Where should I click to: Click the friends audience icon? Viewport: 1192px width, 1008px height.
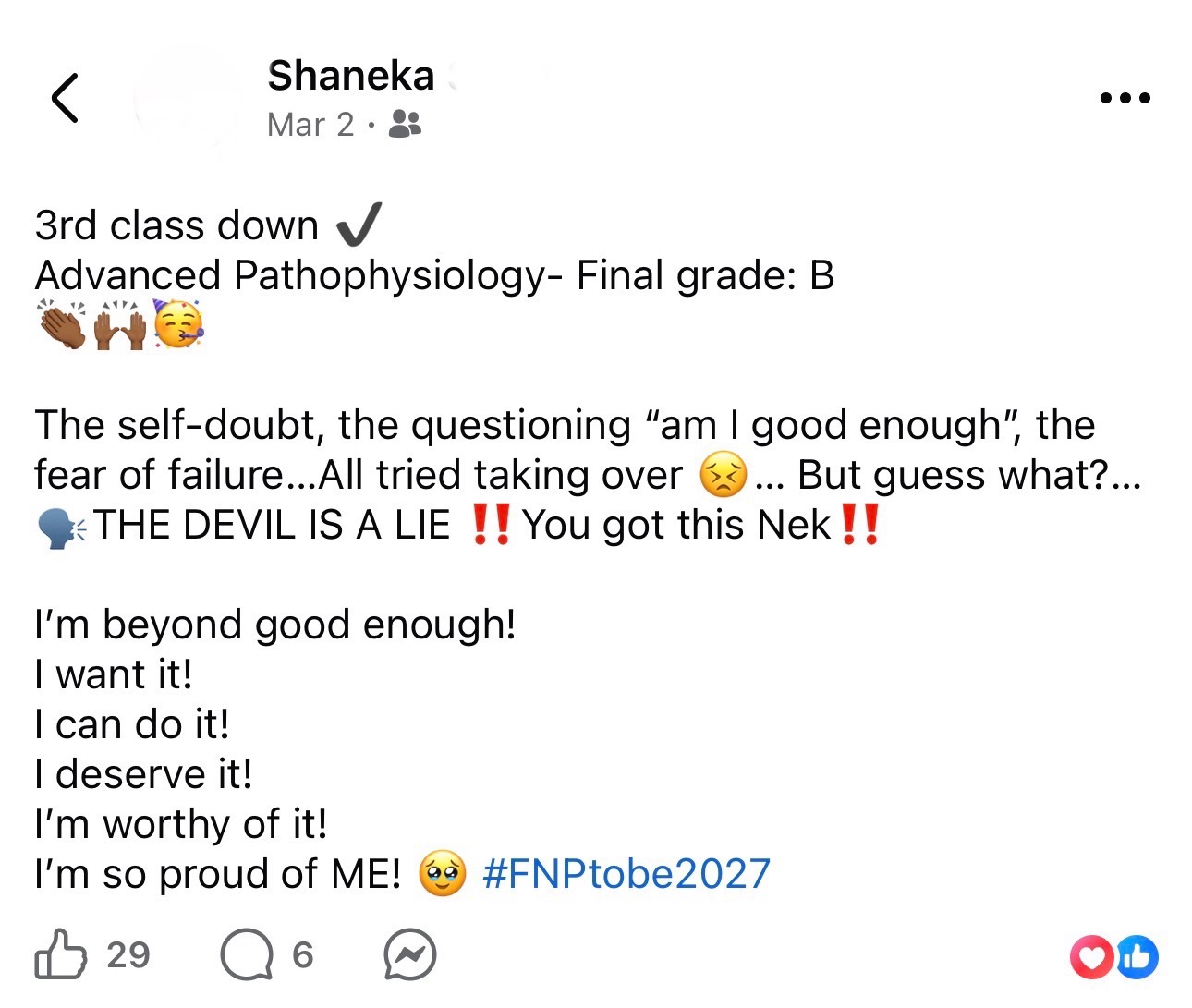coord(405,124)
